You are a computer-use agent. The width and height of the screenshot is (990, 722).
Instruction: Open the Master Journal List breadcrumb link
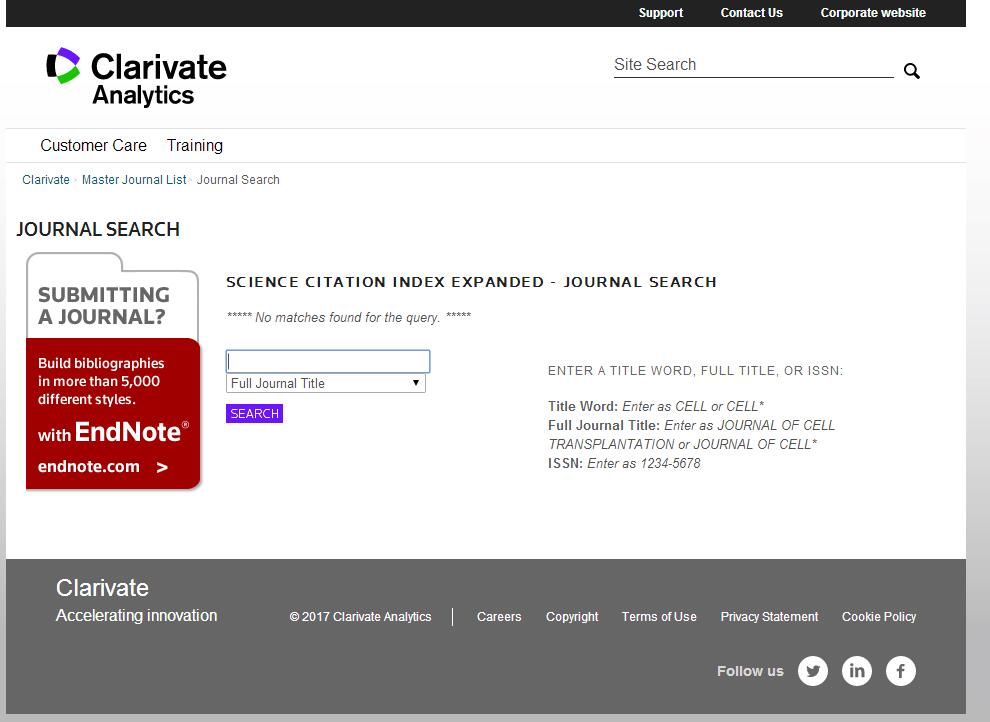[x=133, y=179]
